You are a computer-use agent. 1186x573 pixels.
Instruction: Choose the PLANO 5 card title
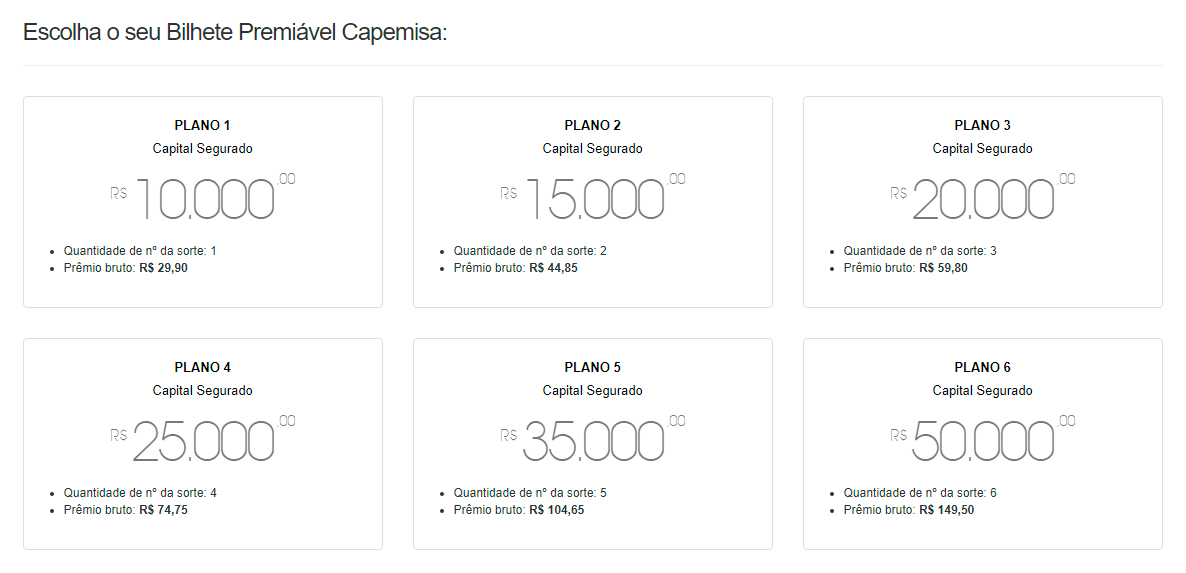click(592, 367)
